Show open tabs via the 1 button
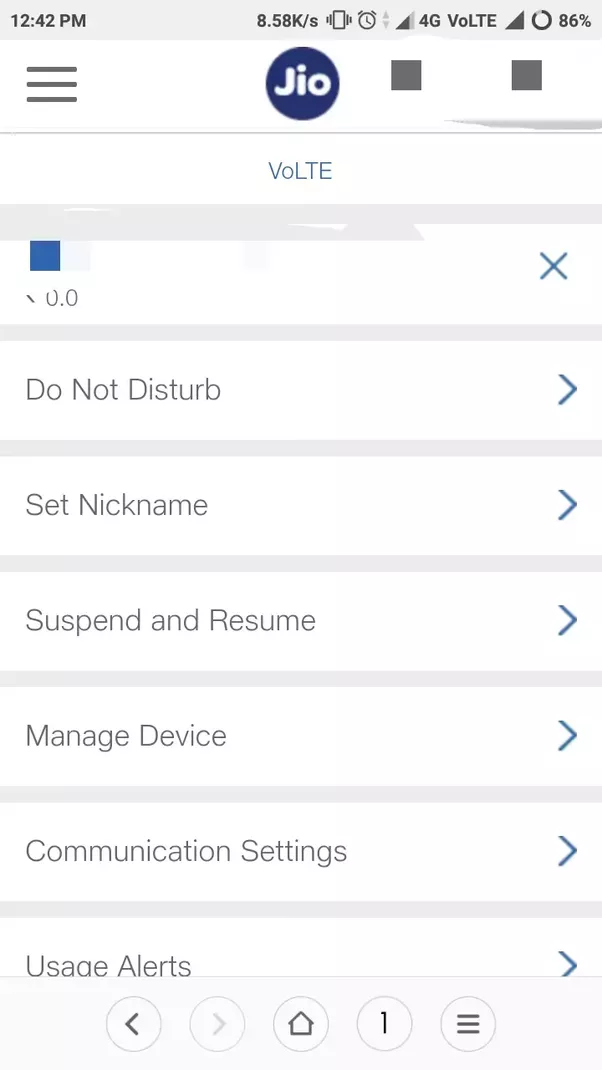Viewport: 602px width, 1070px height. click(384, 1024)
